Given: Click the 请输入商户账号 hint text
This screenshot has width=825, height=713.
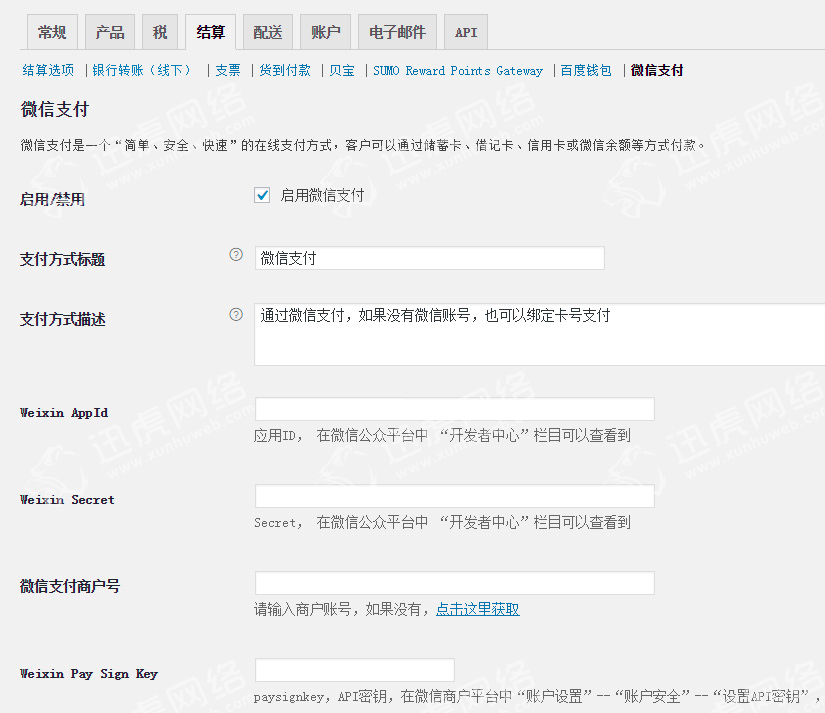Looking at the screenshot, I should pyautogui.click(x=343, y=609).
